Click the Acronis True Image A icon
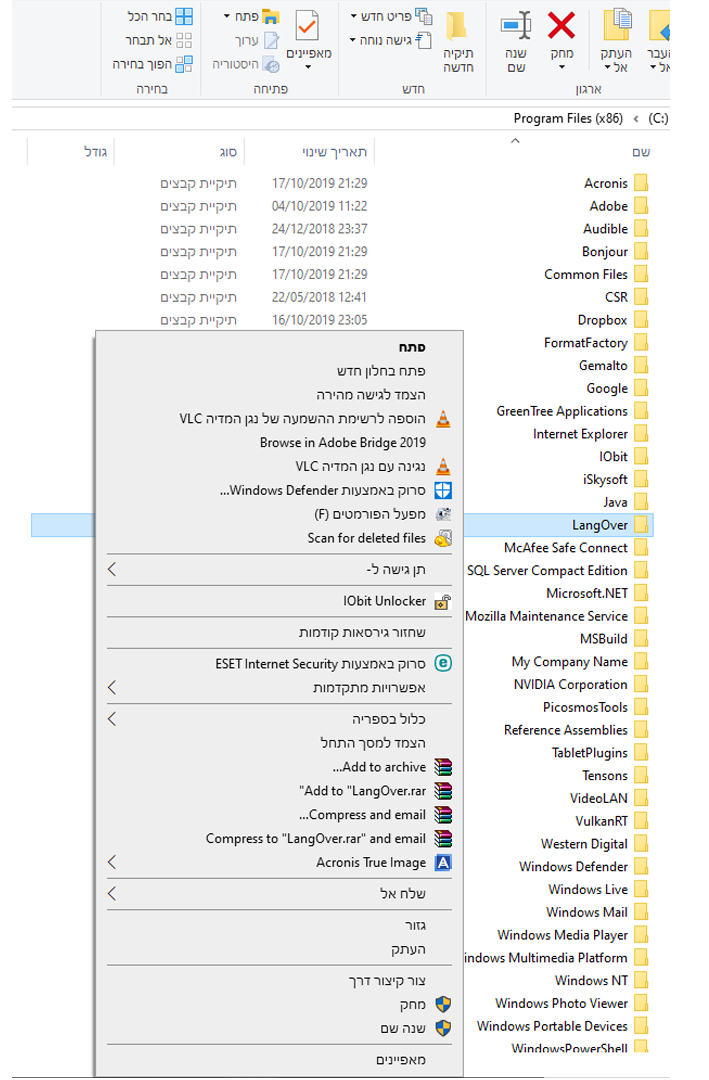Image resolution: width=709 pixels, height=1080 pixels. click(443, 862)
